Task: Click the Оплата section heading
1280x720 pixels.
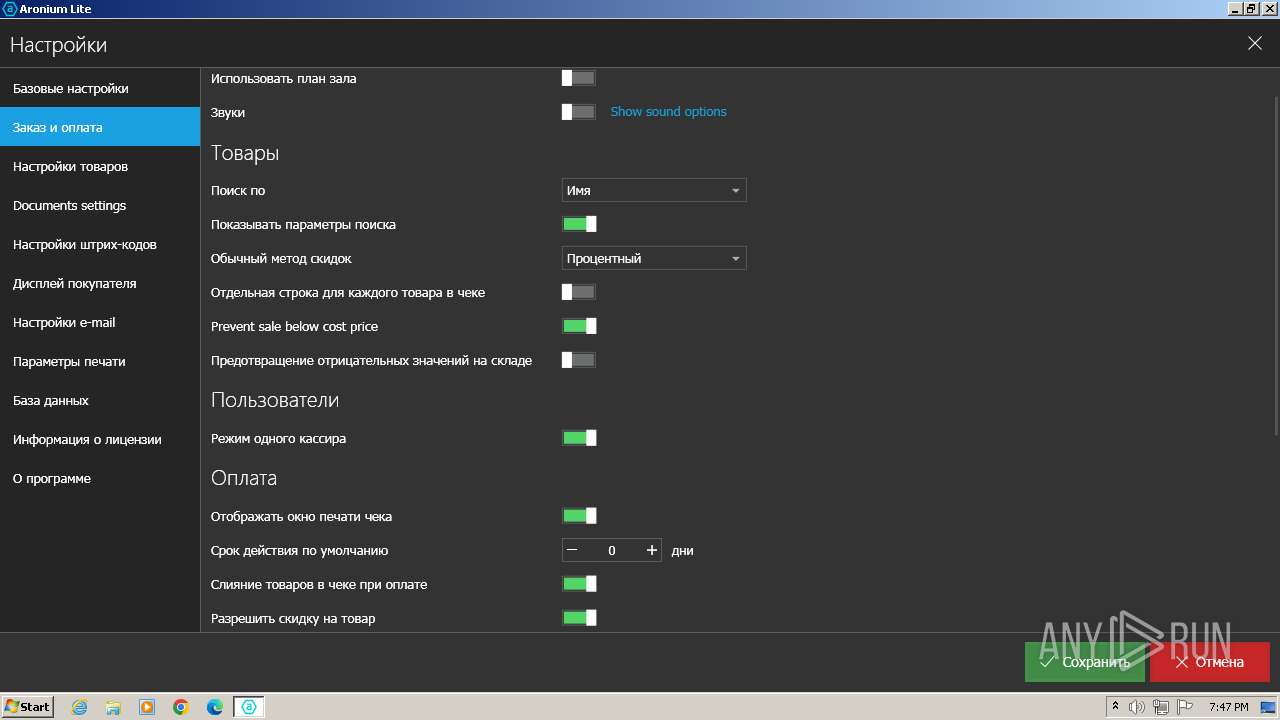Action: 244,478
